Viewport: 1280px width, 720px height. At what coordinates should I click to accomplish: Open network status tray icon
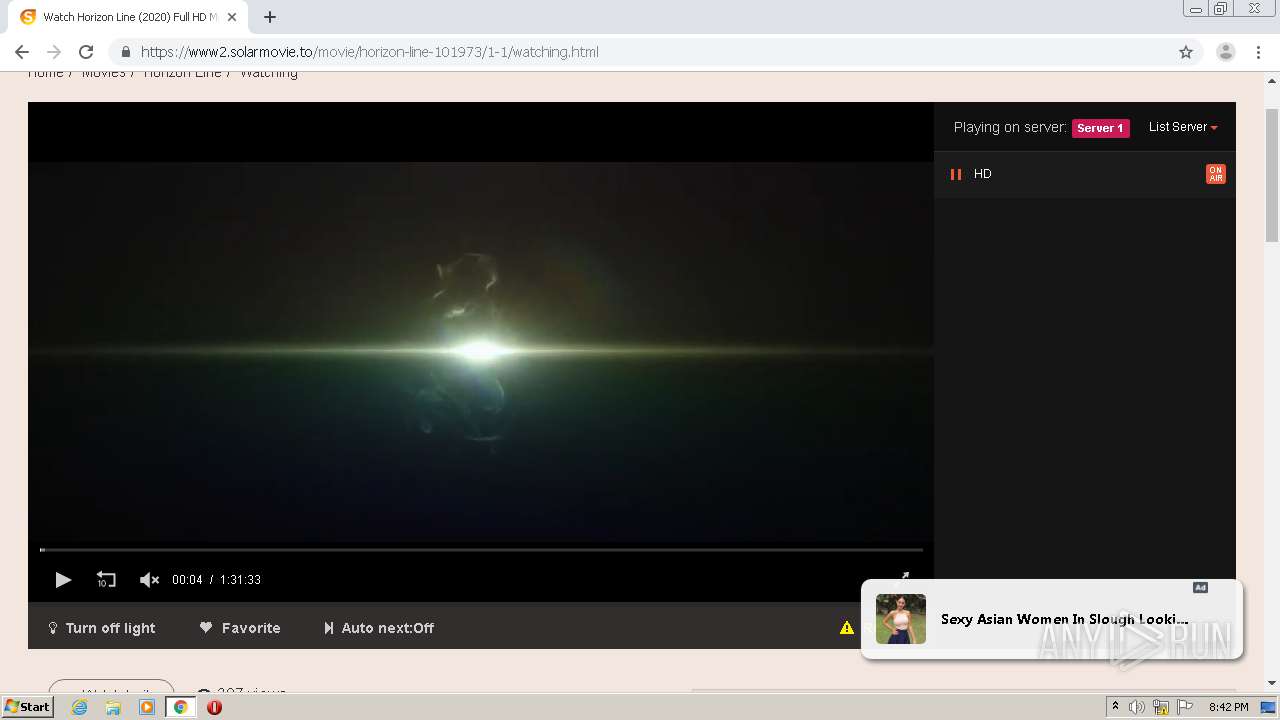[x=1161, y=707]
